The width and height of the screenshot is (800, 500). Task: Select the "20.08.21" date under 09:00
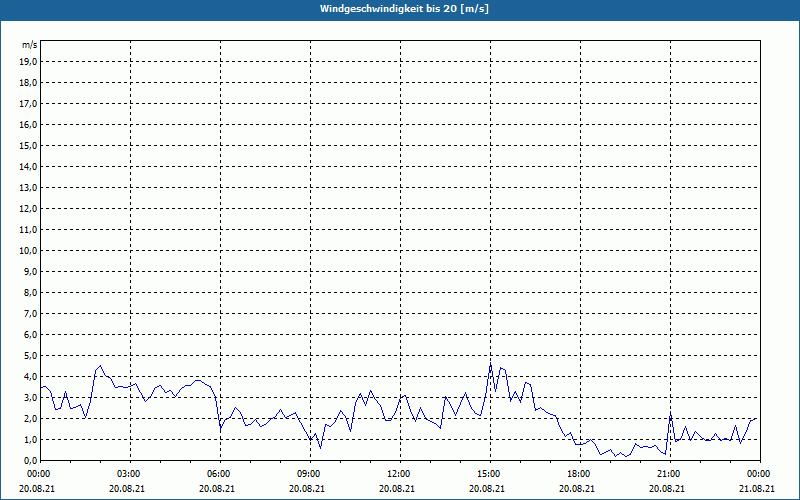click(x=307, y=488)
